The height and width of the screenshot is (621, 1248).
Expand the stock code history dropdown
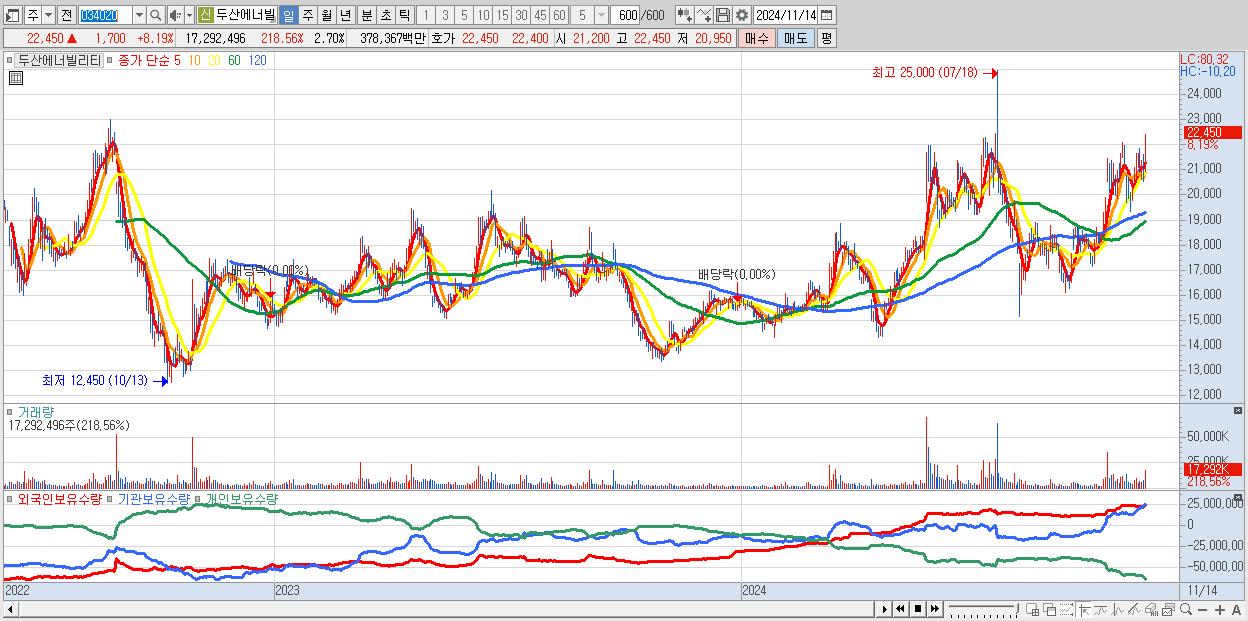click(x=139, y=16)
